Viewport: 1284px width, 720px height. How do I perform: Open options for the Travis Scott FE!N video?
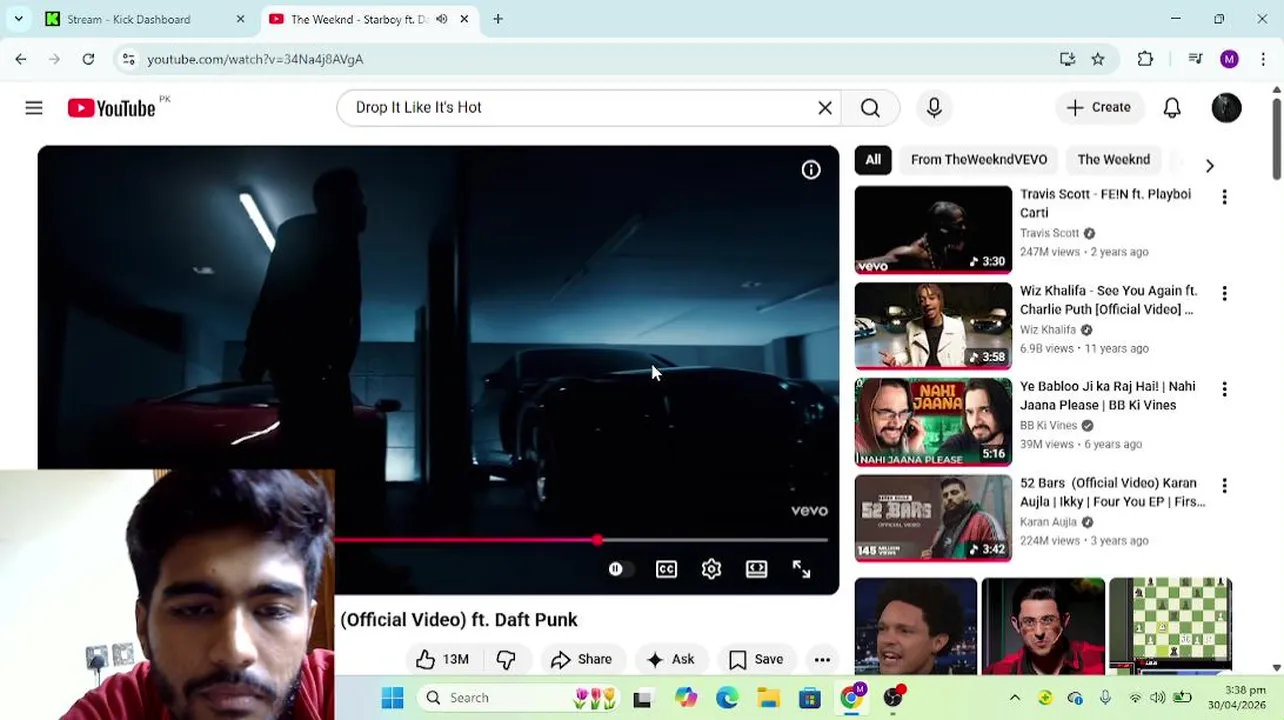click(x=1224, y=197)
